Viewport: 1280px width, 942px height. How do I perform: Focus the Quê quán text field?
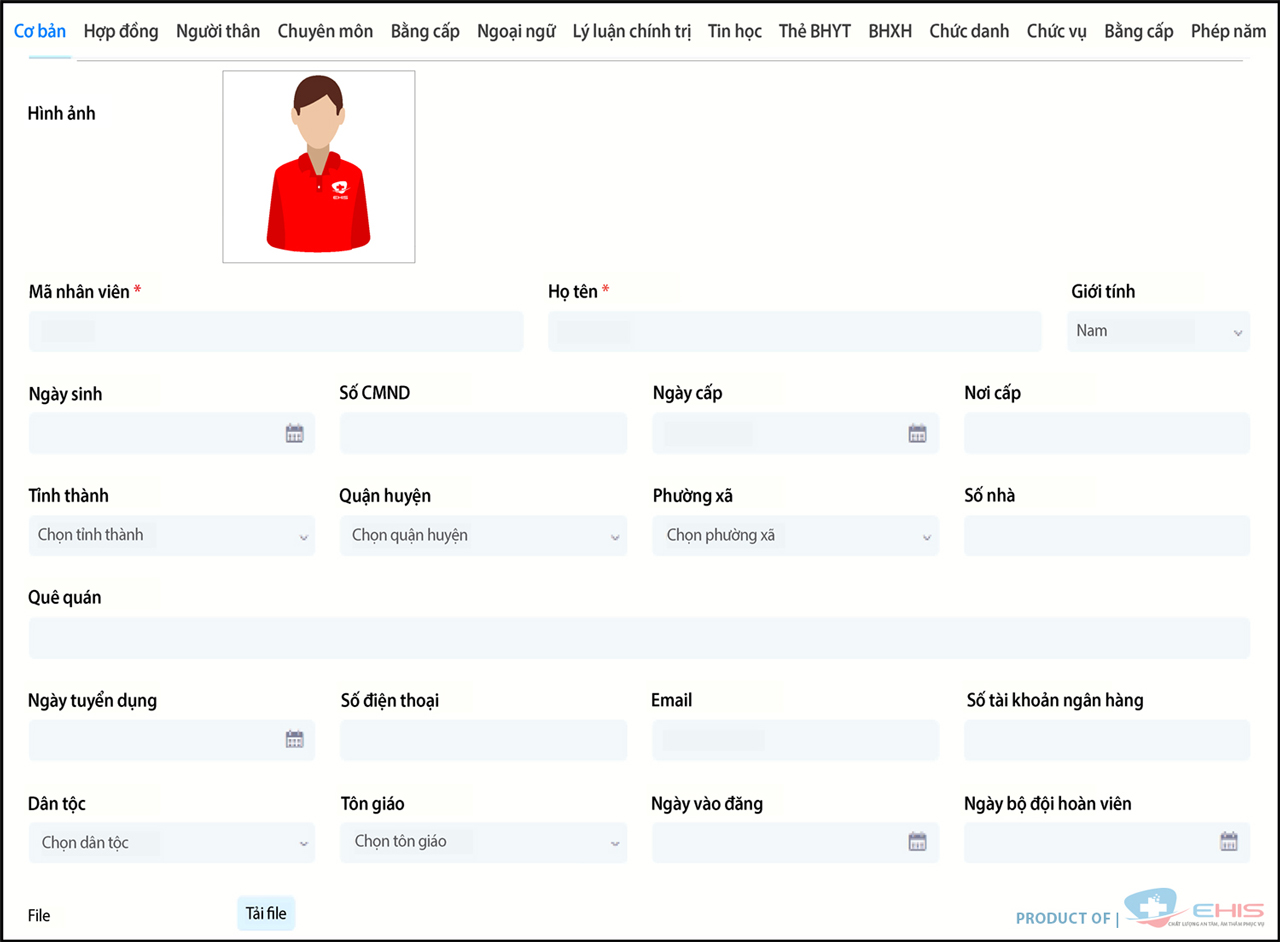coord(639,638)
